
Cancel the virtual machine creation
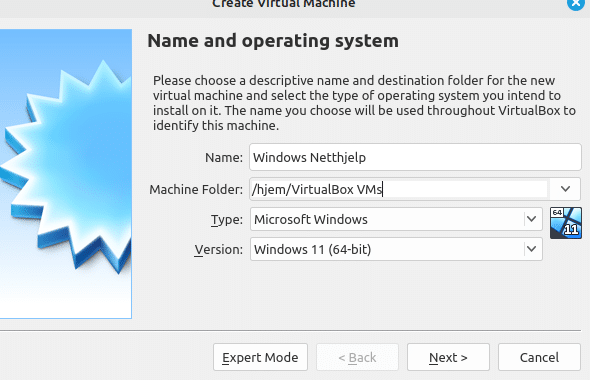coord(539,357)
